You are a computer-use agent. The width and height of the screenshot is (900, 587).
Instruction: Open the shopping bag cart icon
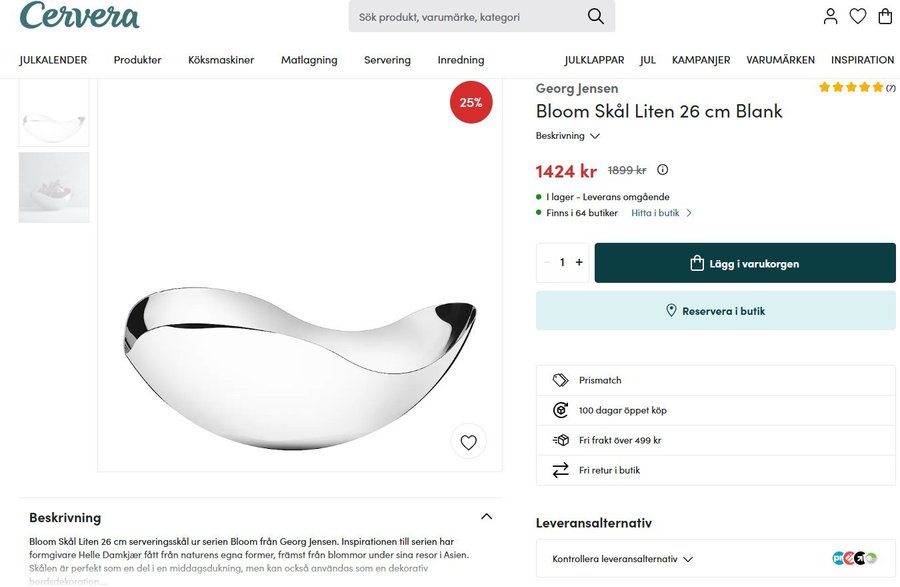click(885, 16)
